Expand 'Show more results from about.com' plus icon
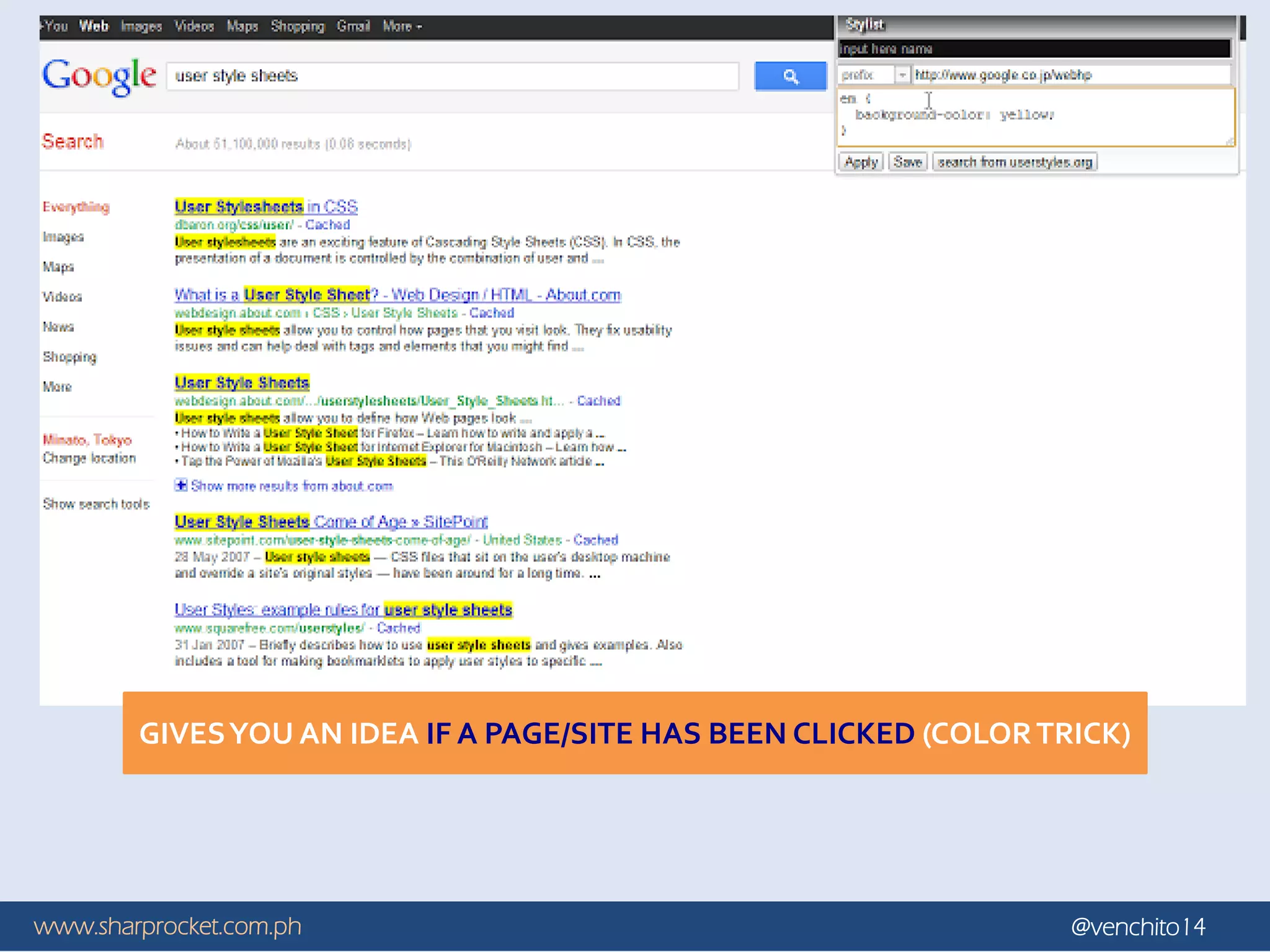 (180, 485)
